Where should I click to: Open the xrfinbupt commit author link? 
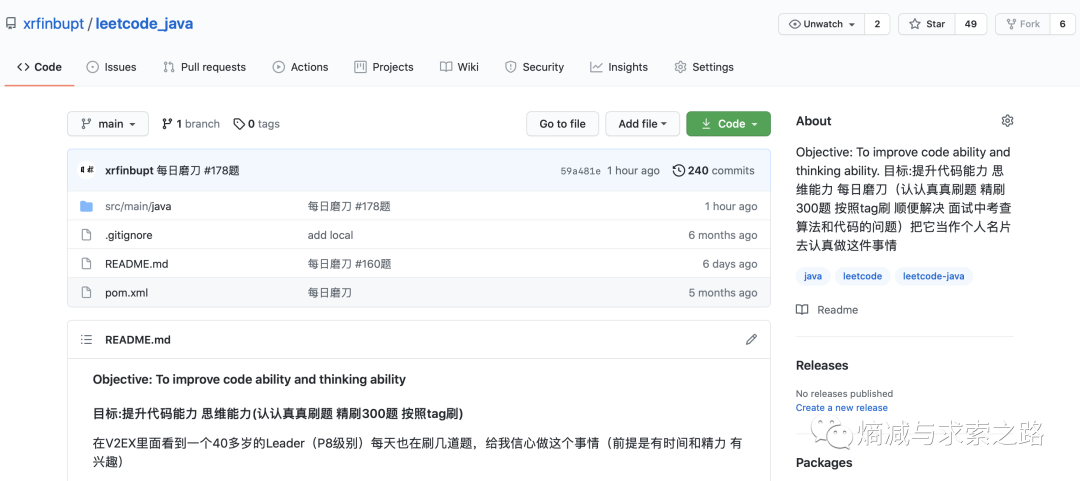click(x=129, y=171)
